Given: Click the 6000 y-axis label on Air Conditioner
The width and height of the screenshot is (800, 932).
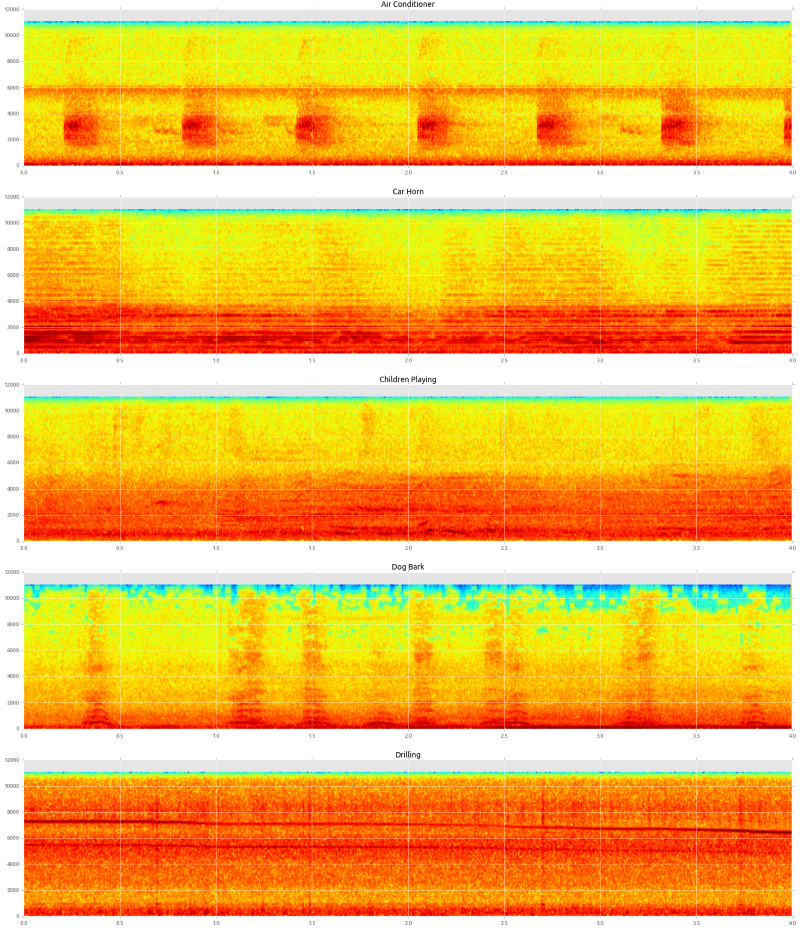Looking at the screenshot, I should (x=13, y=87).
